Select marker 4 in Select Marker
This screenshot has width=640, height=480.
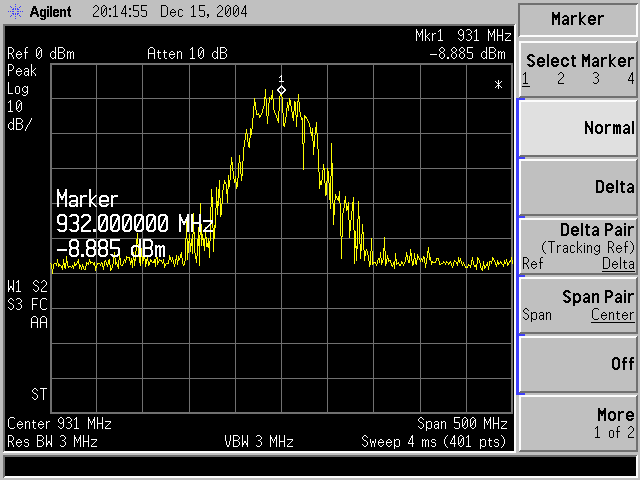(x=631, y=78)
